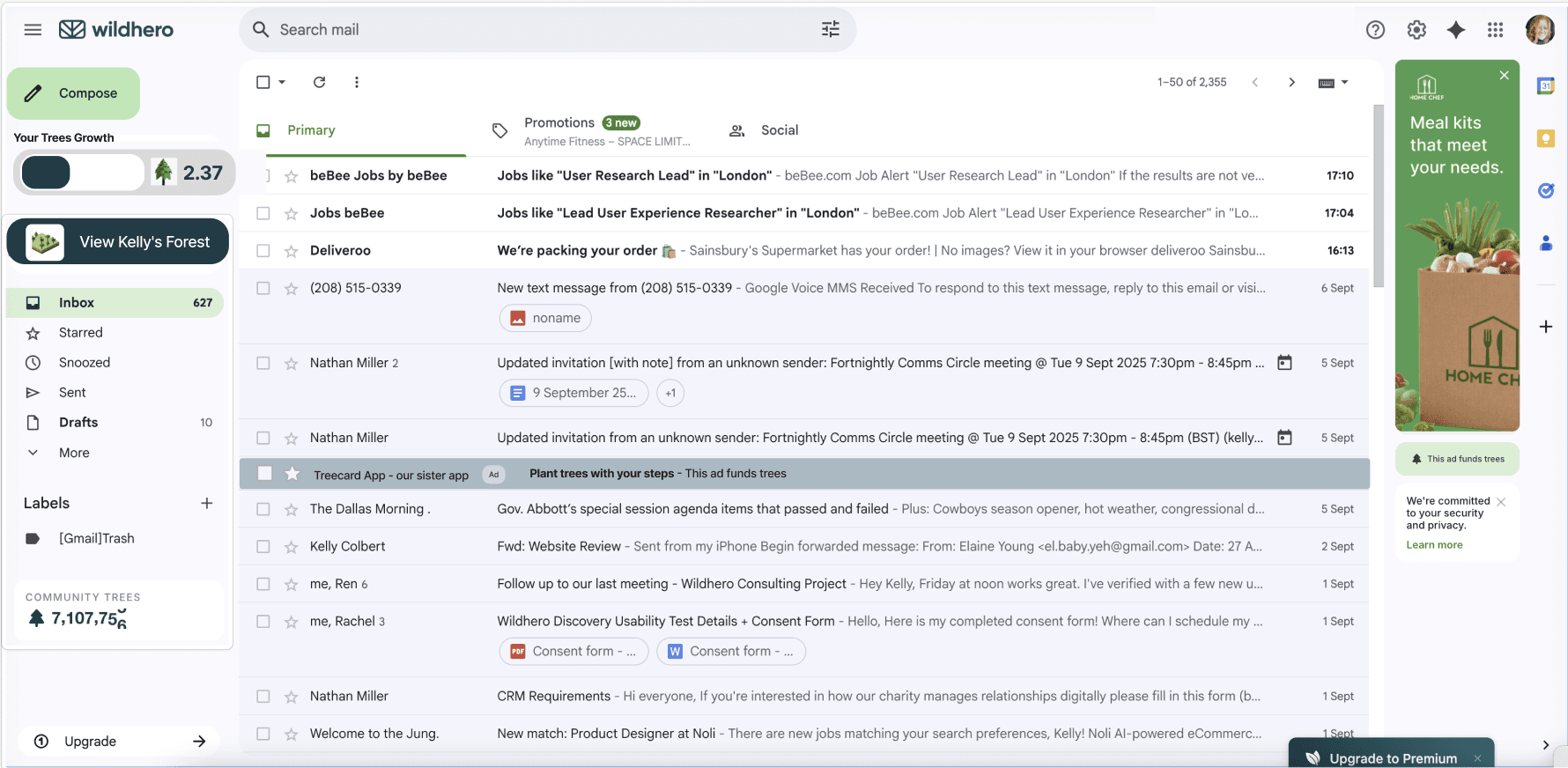Click the Home Chef ad image

pos(1458,246)
